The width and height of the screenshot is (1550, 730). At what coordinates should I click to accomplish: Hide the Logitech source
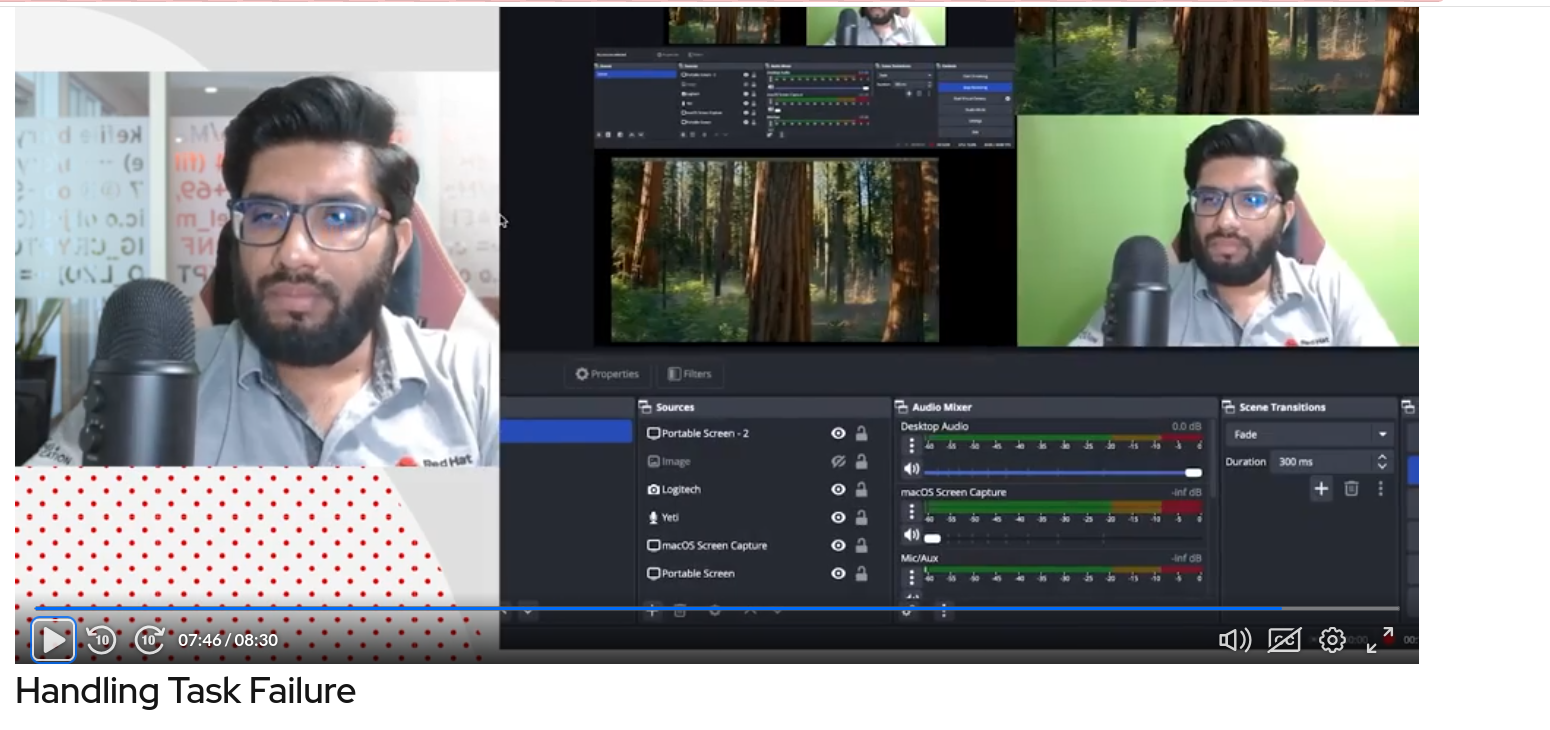pyautogui.click(x=838, y=489)
